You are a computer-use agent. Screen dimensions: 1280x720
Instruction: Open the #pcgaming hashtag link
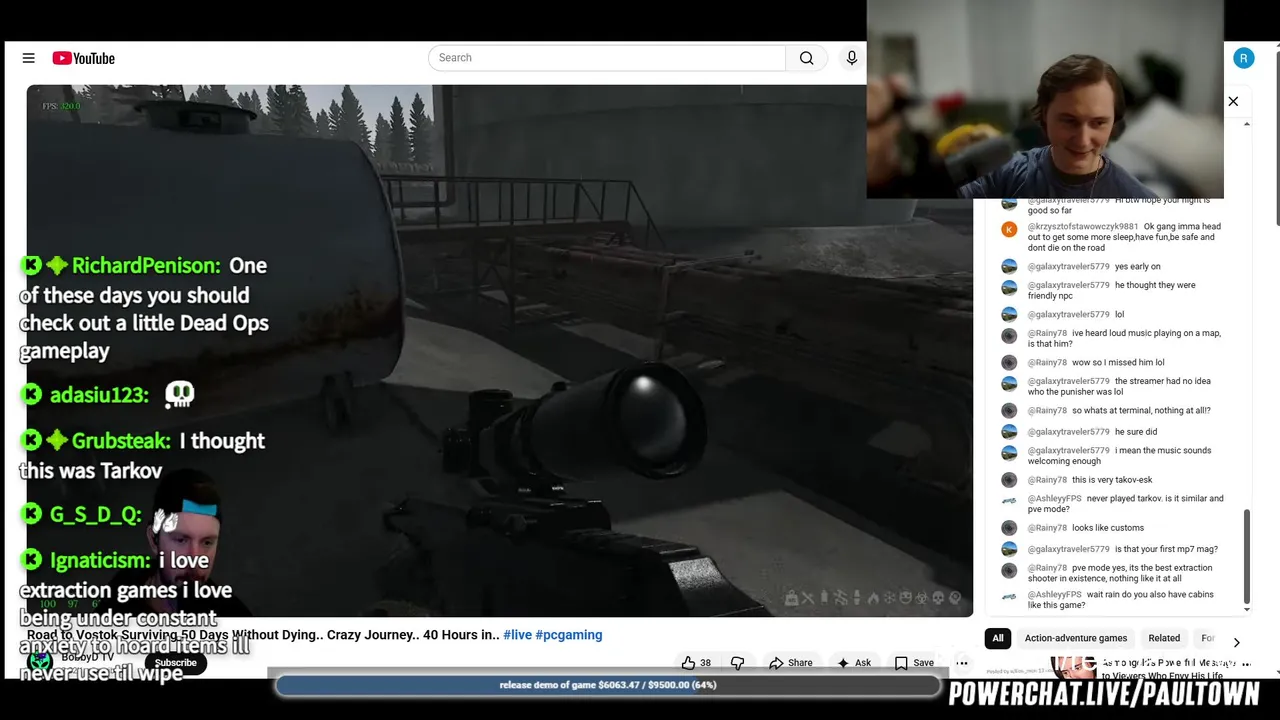[569, 635]
